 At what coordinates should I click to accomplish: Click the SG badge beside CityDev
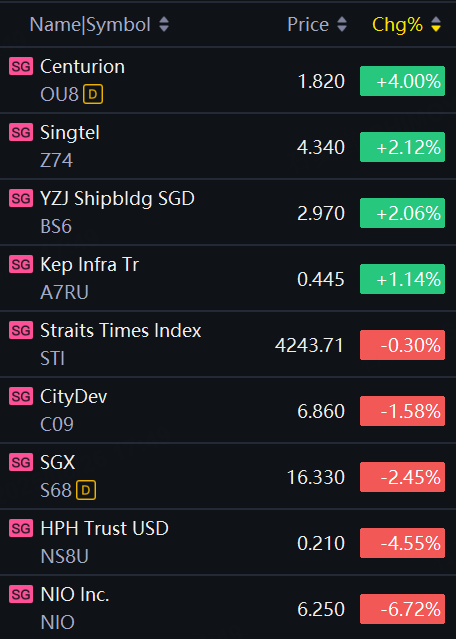pos(21,397)
